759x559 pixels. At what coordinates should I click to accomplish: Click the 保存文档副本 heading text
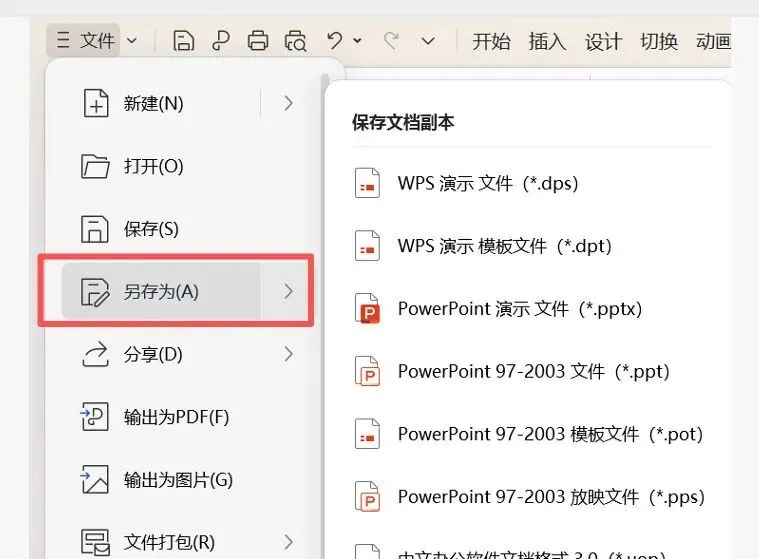(403, 122)
